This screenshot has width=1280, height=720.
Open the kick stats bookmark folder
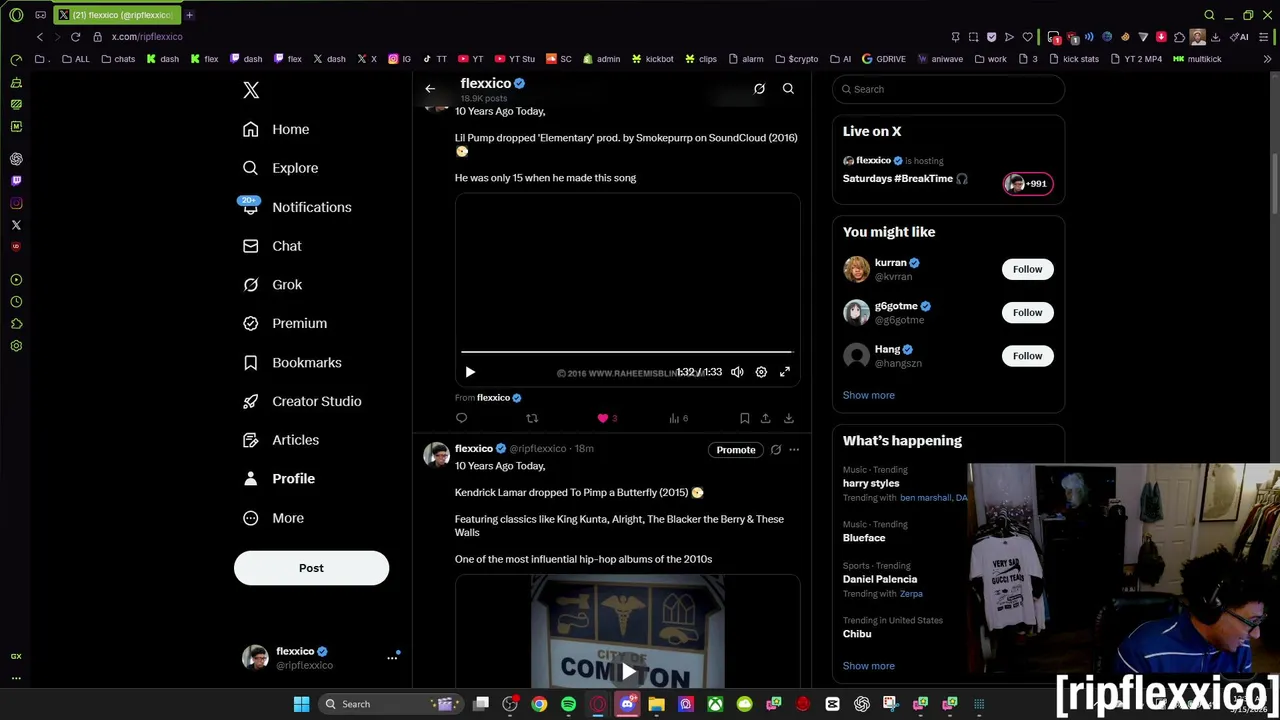click(1073, 59)
